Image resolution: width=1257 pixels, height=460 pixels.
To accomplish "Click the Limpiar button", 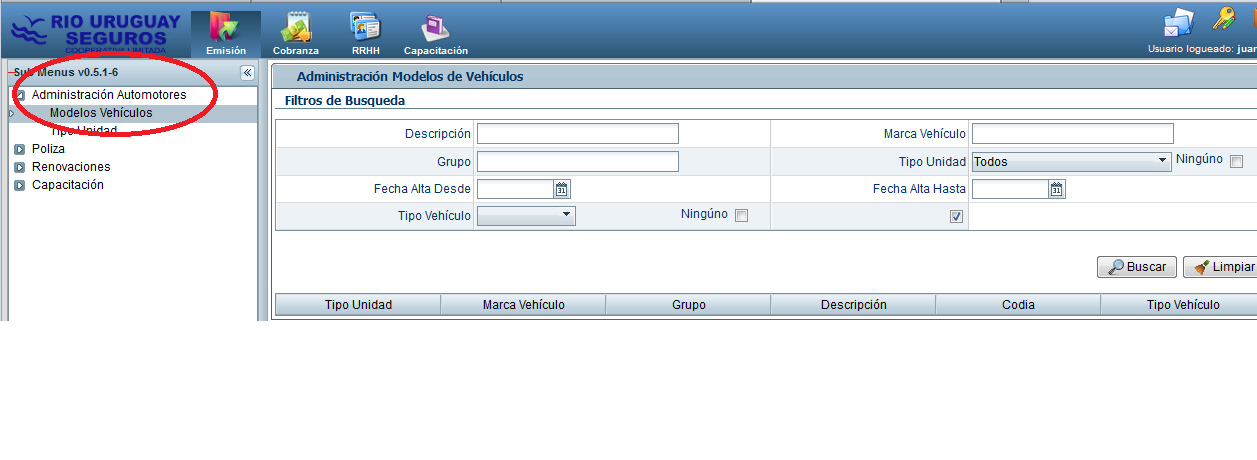I will [x=1222, y=267].
